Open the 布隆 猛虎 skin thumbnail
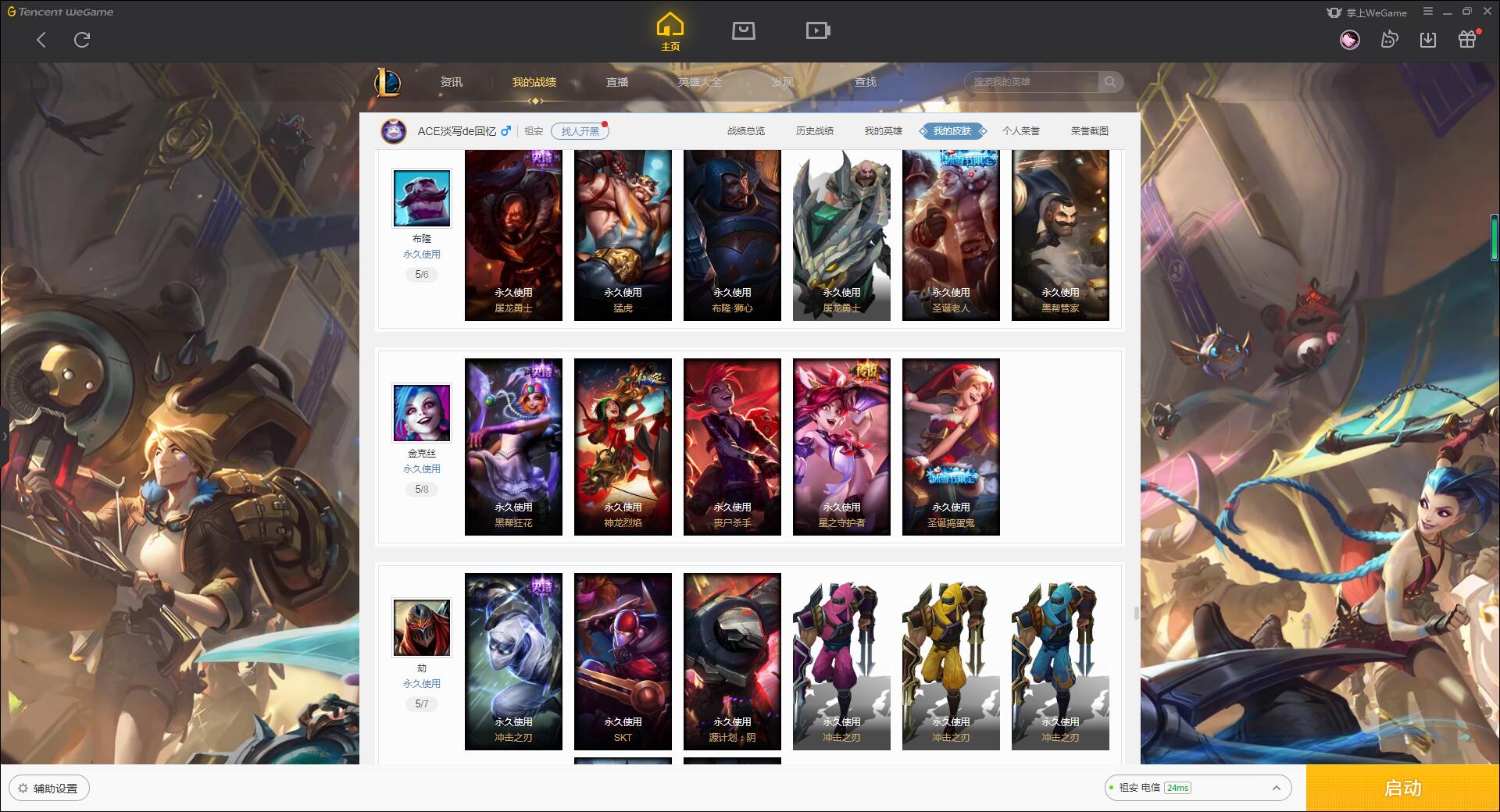The image size is (1500, 812). 623,235
